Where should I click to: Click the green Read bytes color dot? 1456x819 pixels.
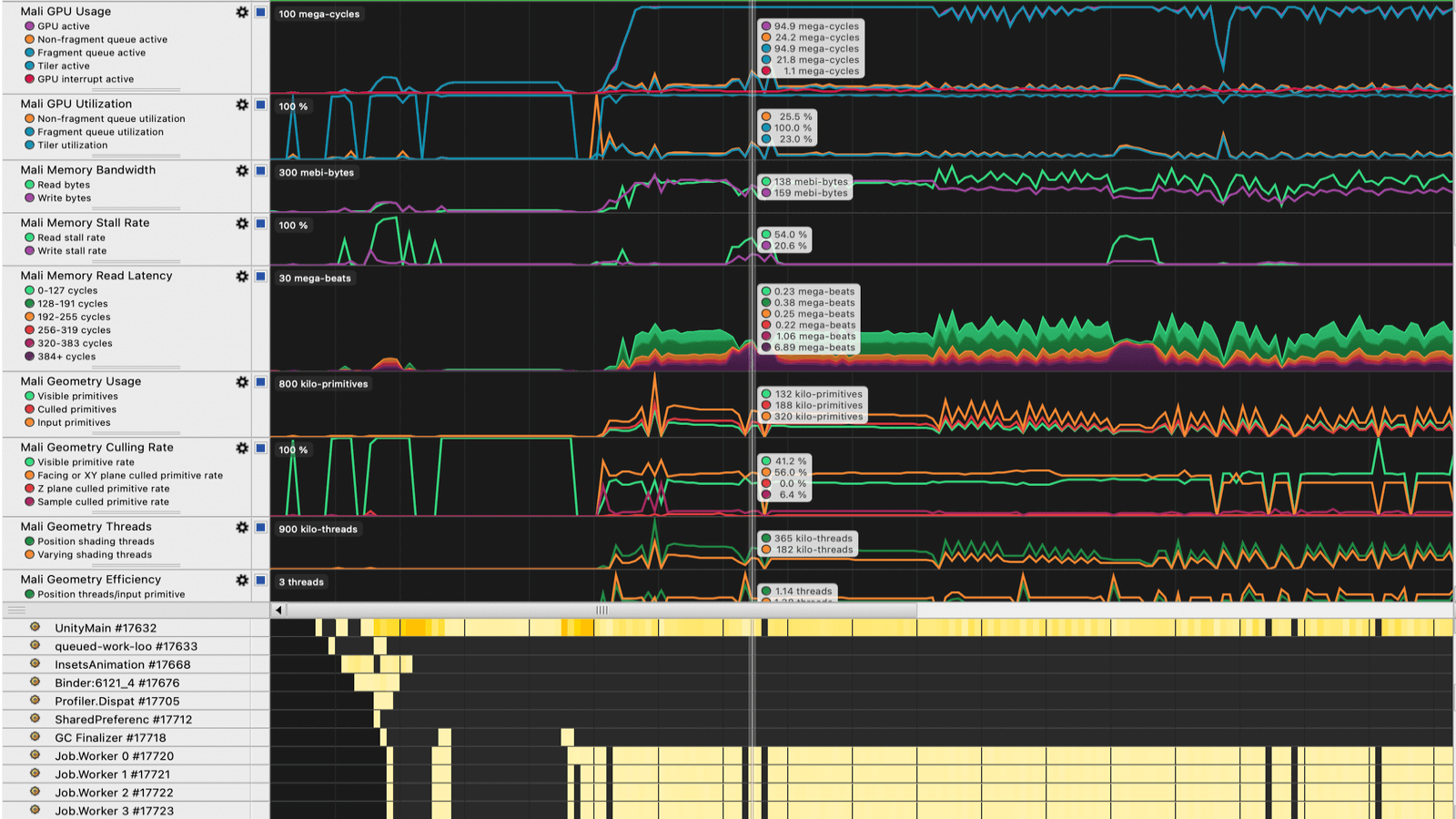pyautogui.click(x=29, y=185)
